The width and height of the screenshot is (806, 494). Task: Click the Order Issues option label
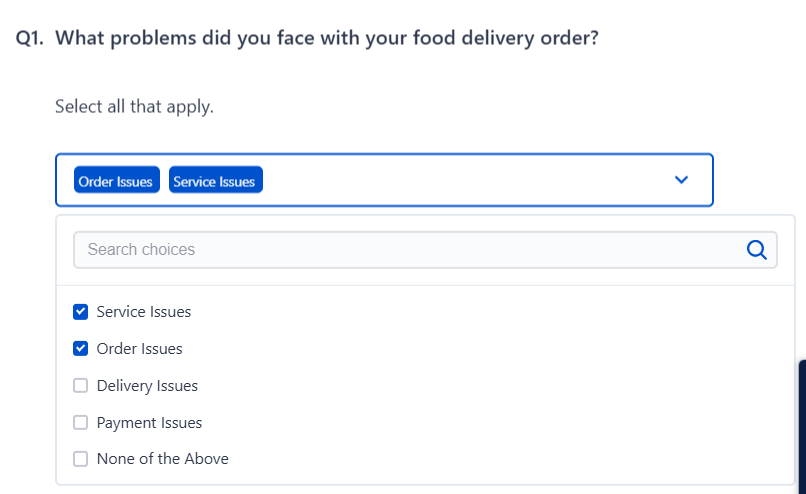pos(139,349)
